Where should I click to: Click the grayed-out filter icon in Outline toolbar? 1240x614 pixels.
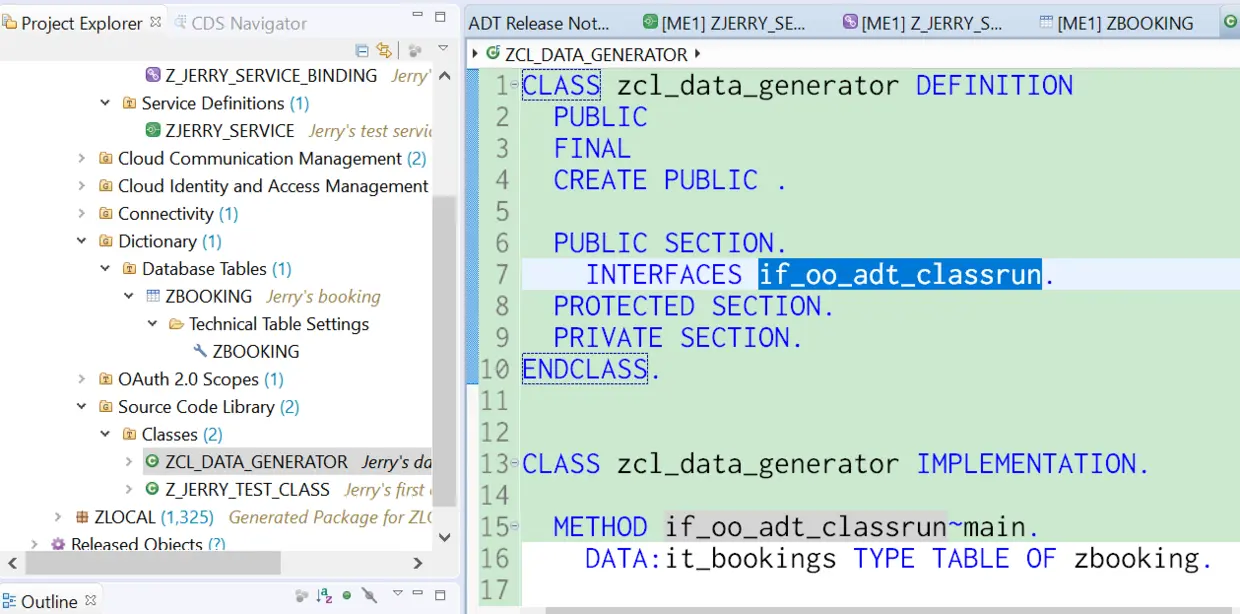[x=302, y=597]
